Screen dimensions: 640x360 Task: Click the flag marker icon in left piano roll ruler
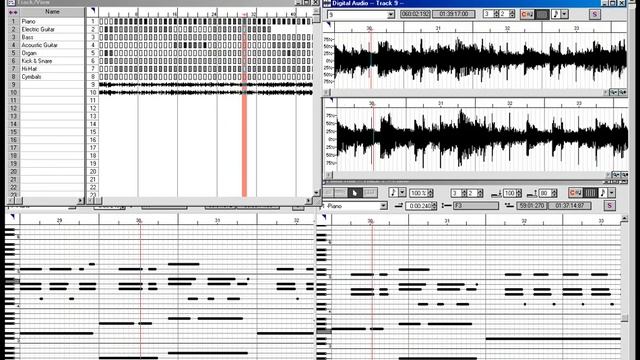pyautogui.click(x=12, y=217)
